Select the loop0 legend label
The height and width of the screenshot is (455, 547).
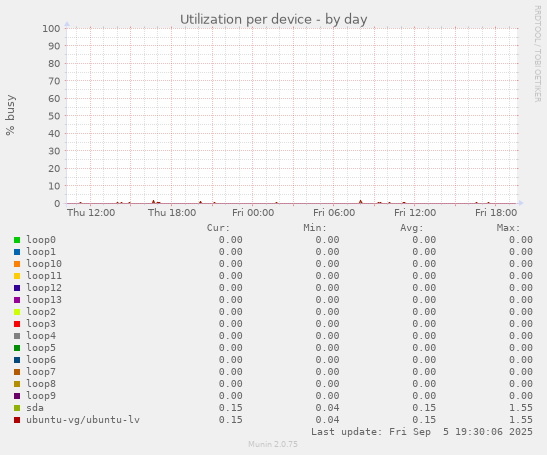[x=41, y=240]
